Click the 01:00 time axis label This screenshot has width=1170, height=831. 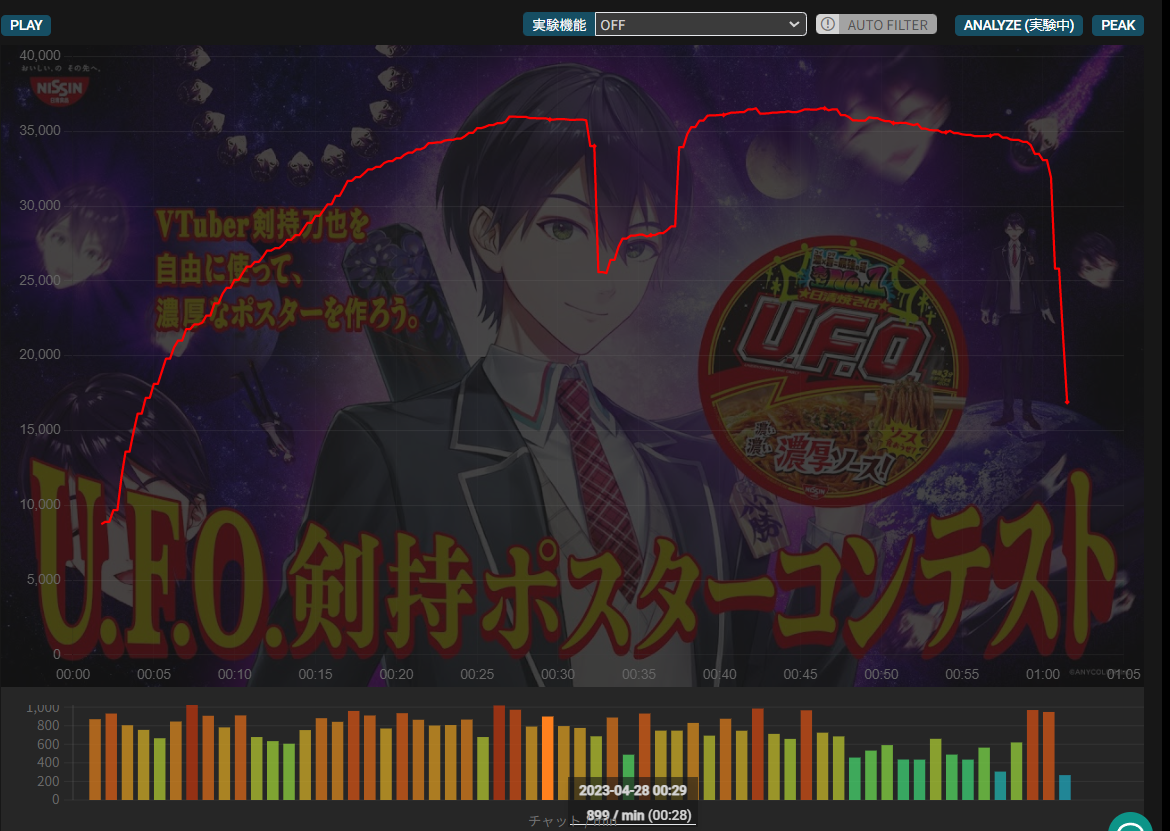1042,674
